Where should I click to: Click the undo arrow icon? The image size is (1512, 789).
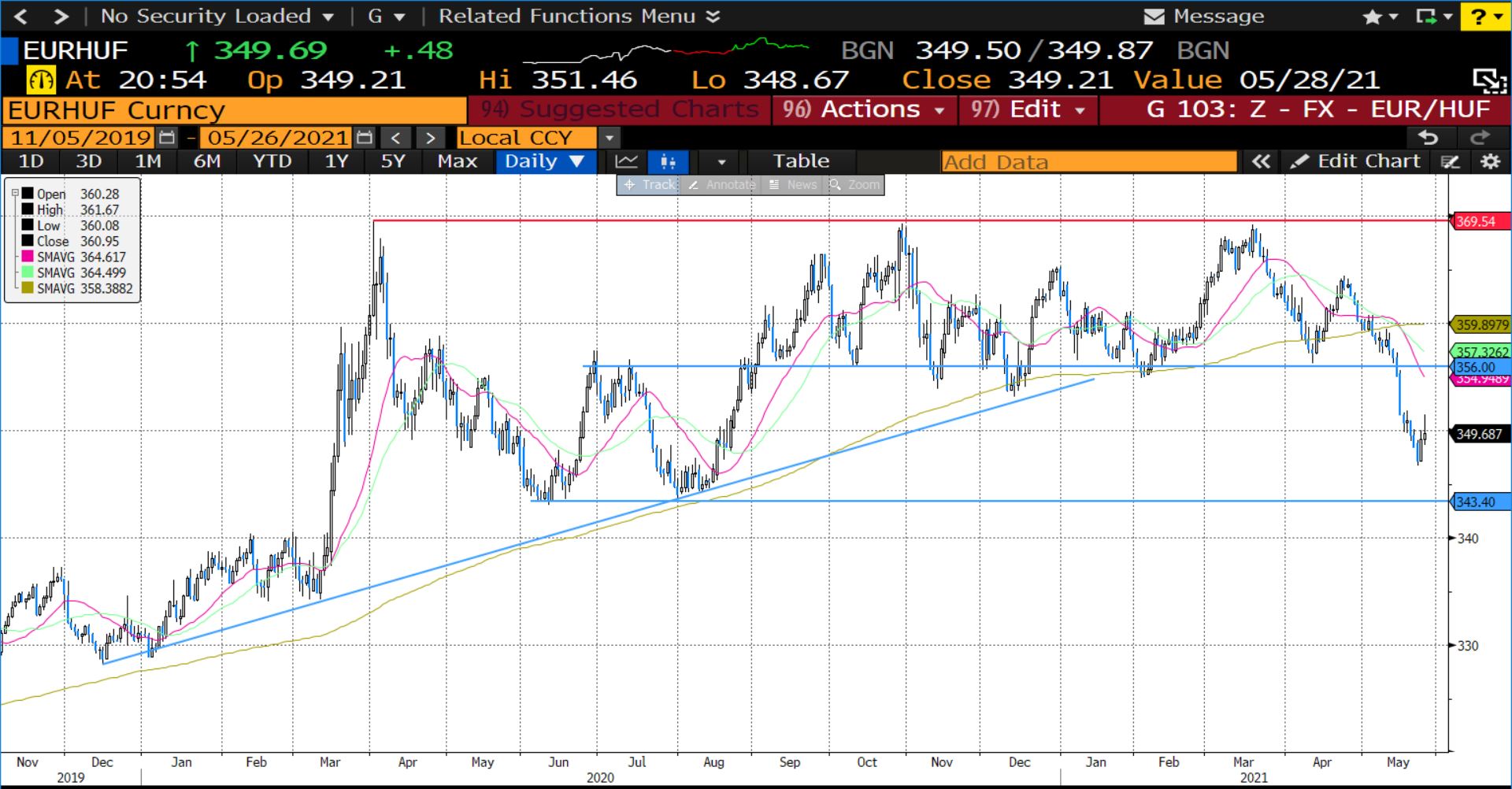pos(1428,138)
